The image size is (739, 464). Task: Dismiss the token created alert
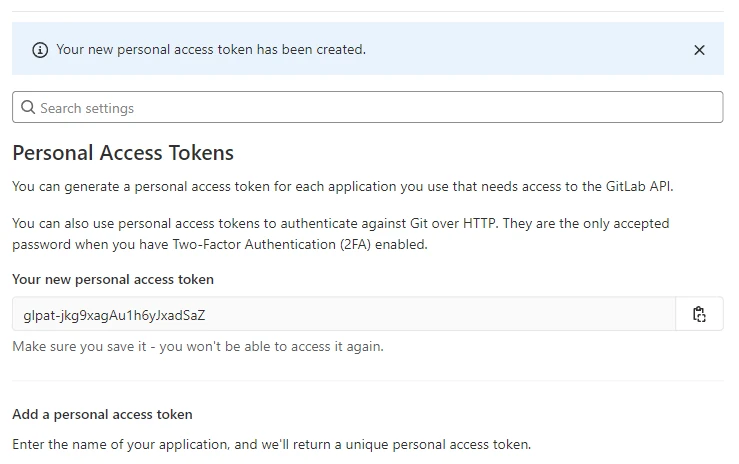(x=699, y=50)
